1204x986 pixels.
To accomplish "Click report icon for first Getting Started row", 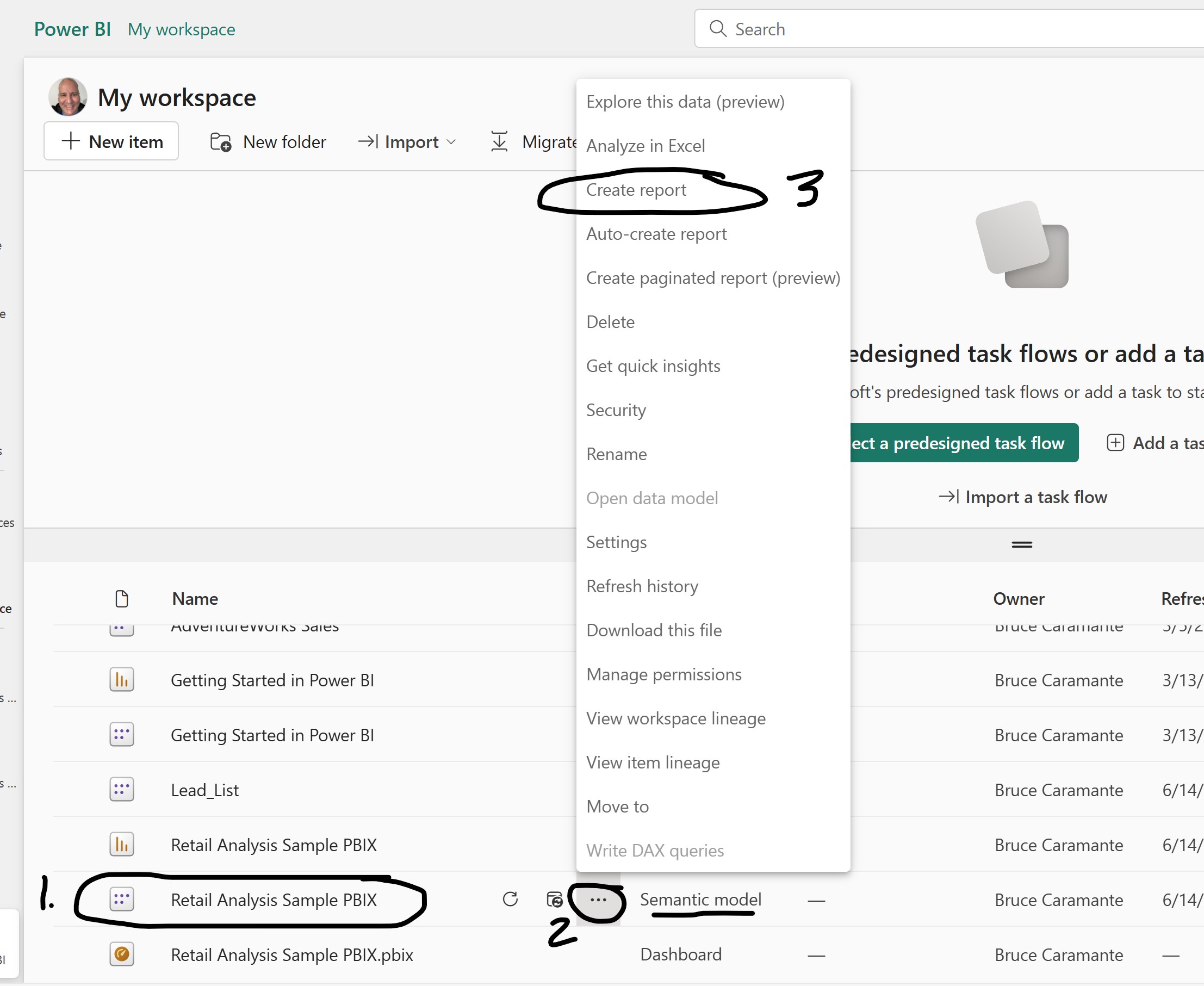I will pos(121,680).
